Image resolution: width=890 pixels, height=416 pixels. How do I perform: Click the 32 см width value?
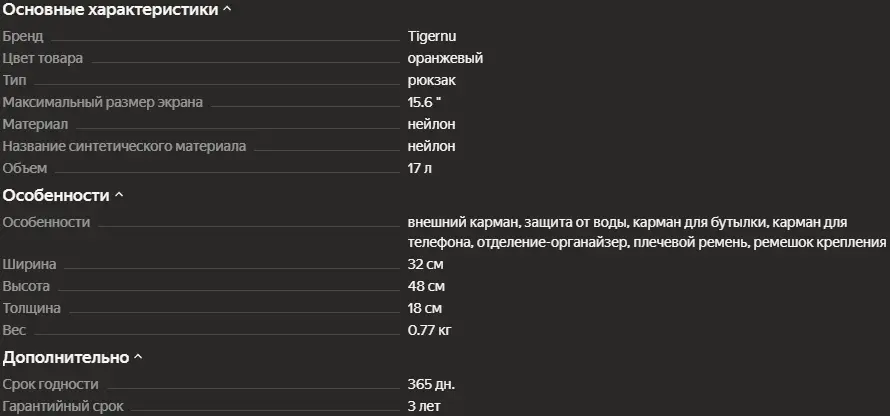(425, 265)
